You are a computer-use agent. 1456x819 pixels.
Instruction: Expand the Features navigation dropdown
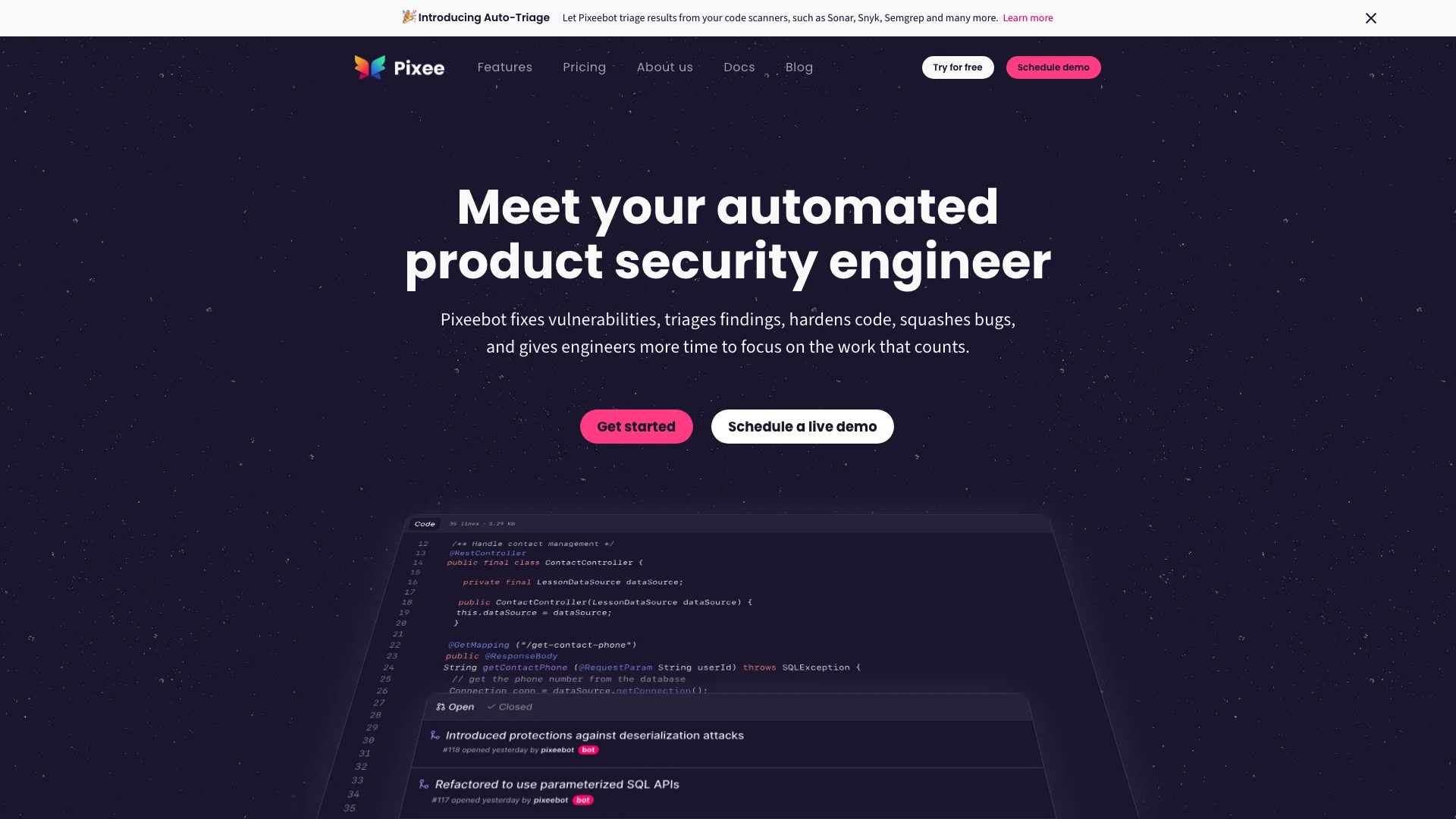pos(505,67)
